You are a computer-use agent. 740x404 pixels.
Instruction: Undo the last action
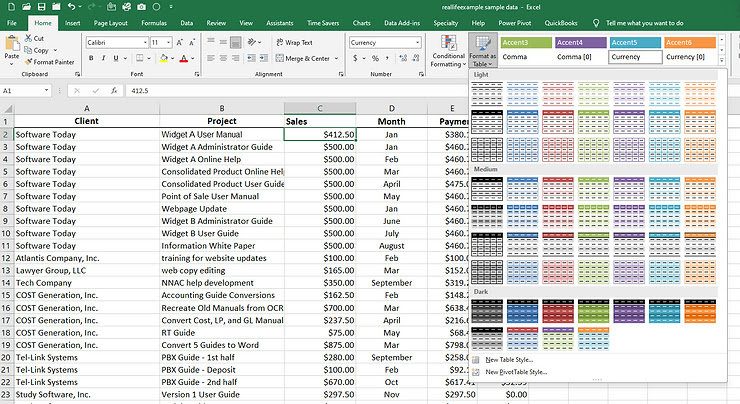click(71, 7)
